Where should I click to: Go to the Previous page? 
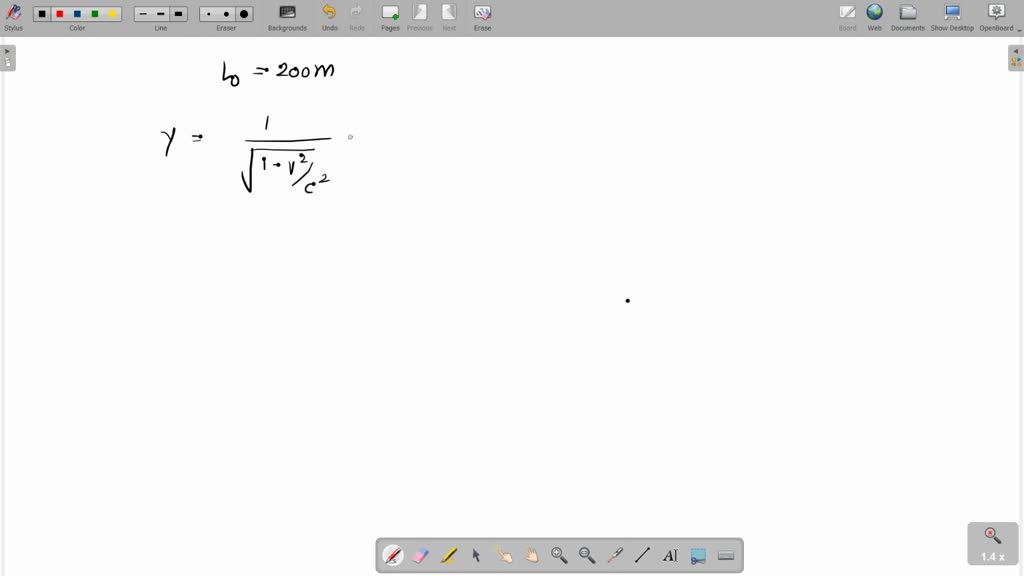coord(420,17)
